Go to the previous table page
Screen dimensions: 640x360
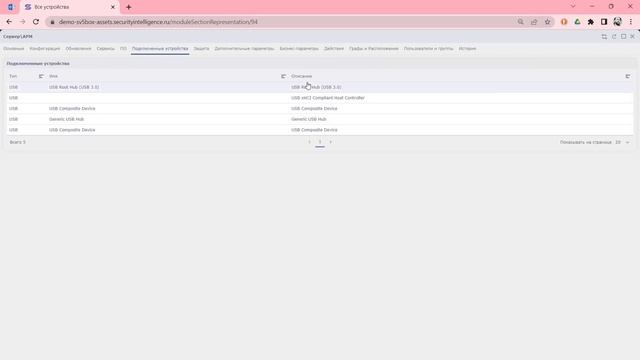tap(309, 142)
